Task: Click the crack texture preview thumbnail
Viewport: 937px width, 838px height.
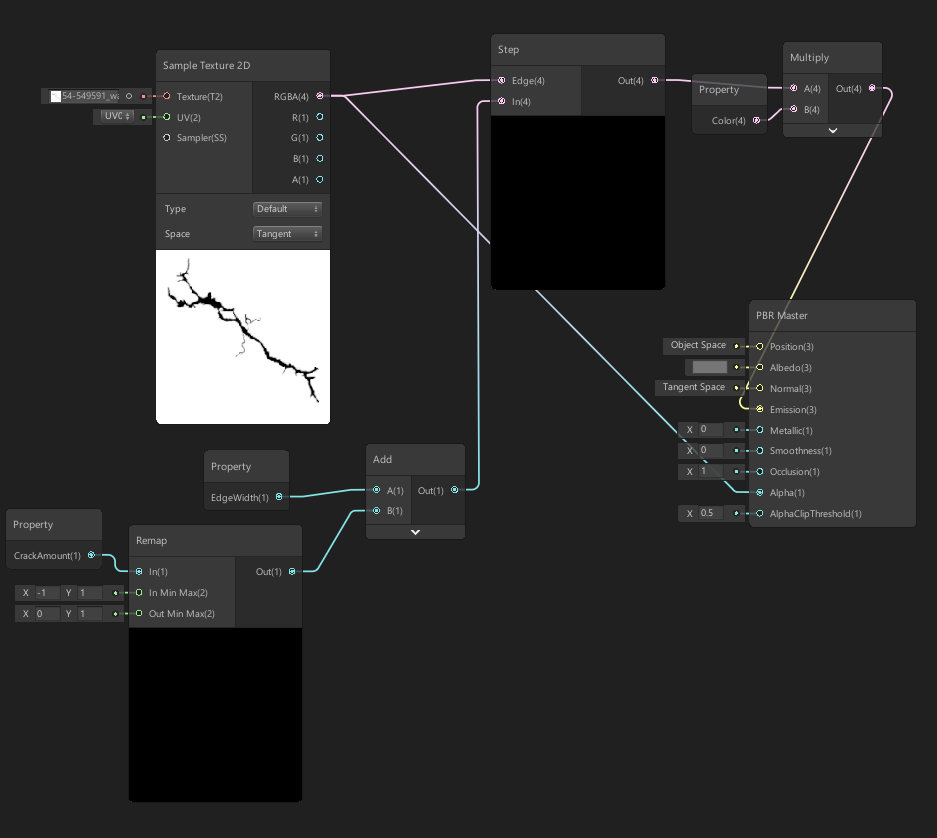Action: pos(243,337)
